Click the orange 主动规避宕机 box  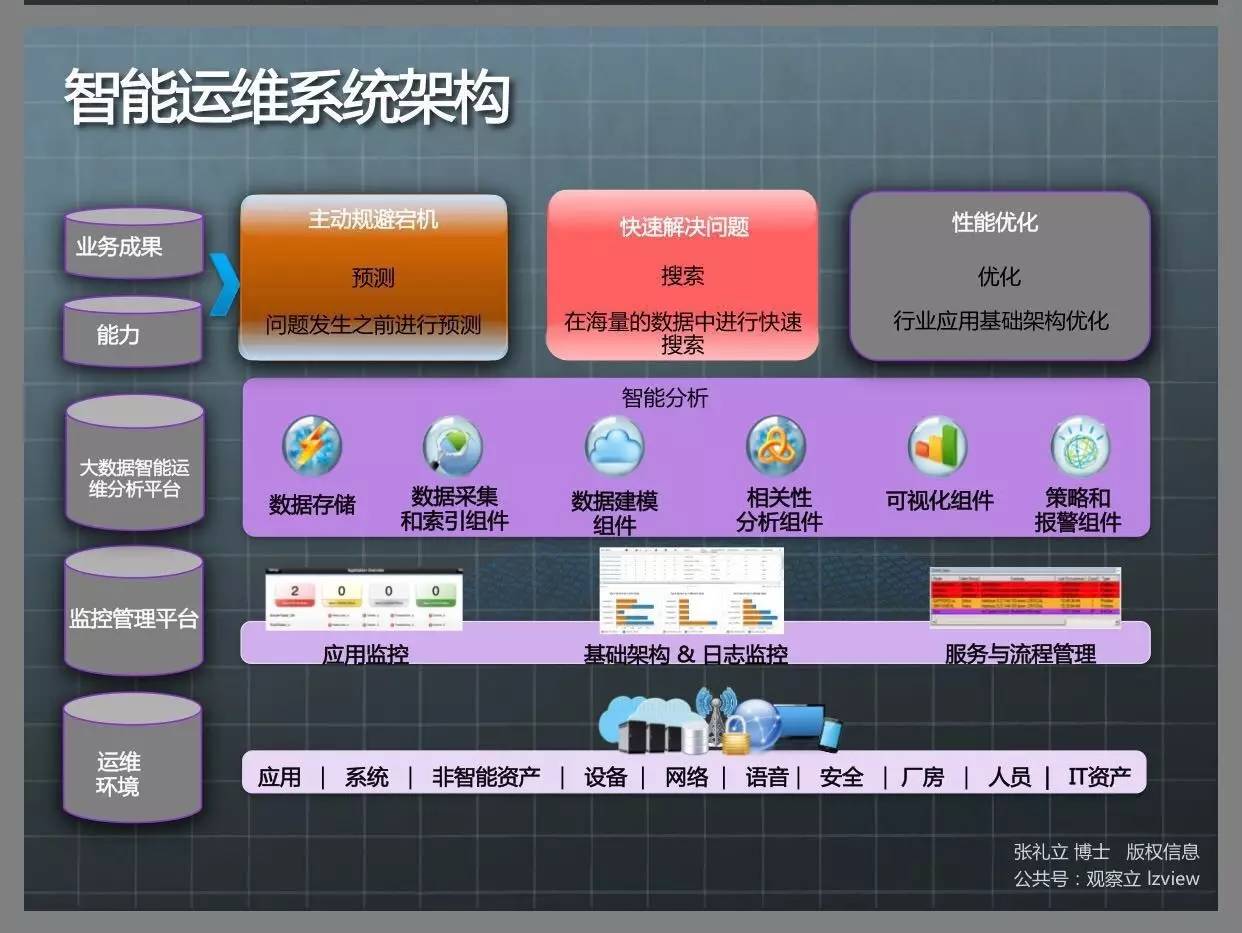(373, 277)
